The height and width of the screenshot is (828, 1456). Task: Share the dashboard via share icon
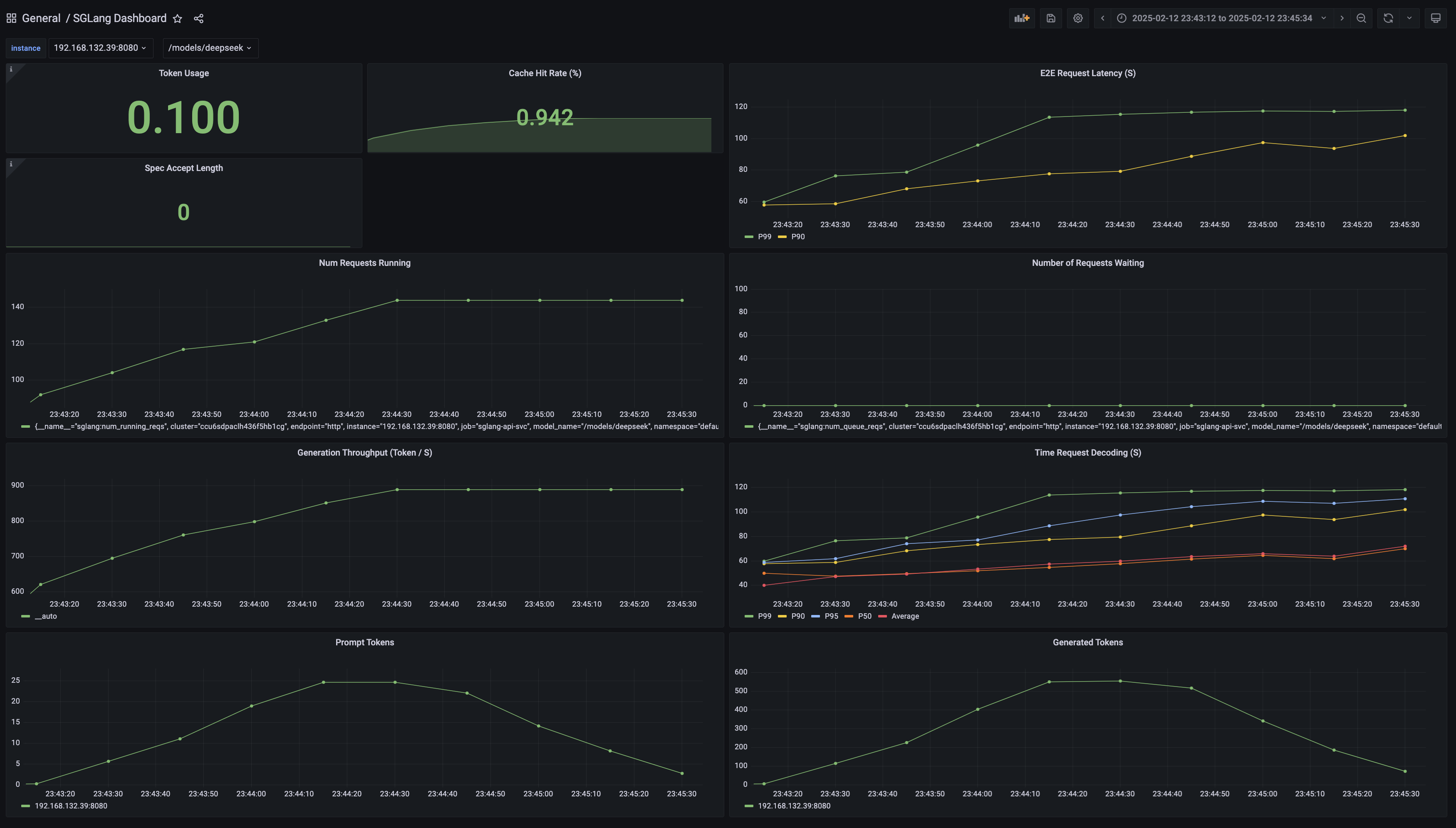198,19
